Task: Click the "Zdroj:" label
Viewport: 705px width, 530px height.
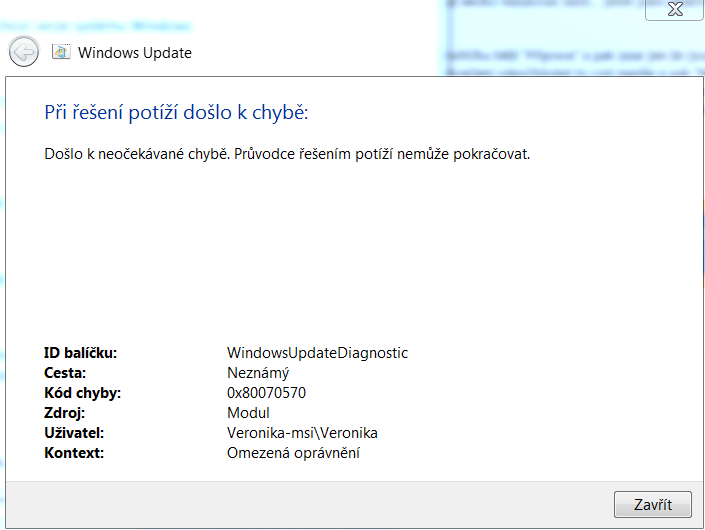Action: tap(64, 413)
